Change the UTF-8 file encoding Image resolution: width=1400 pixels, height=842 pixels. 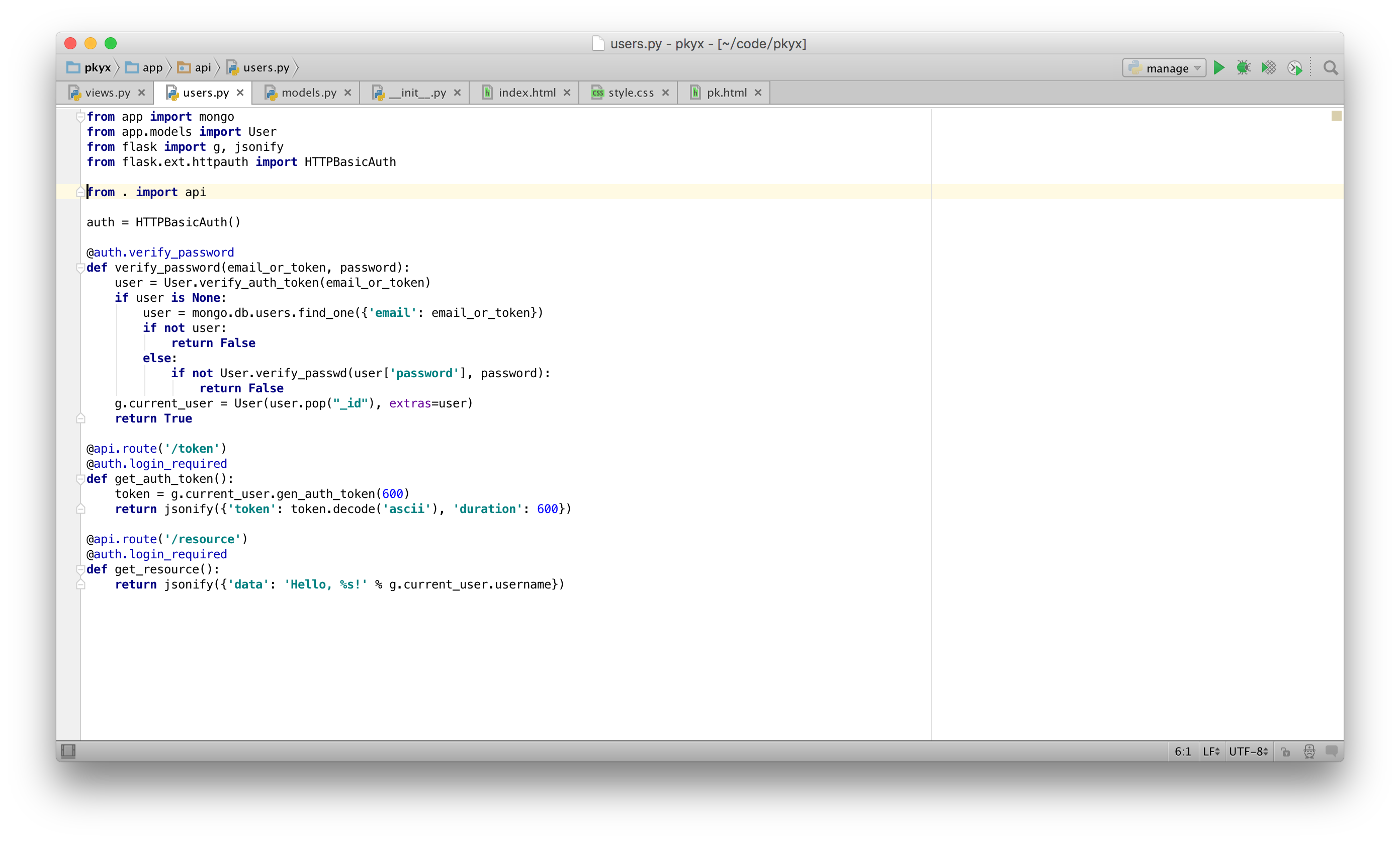tap(1248, 751)
